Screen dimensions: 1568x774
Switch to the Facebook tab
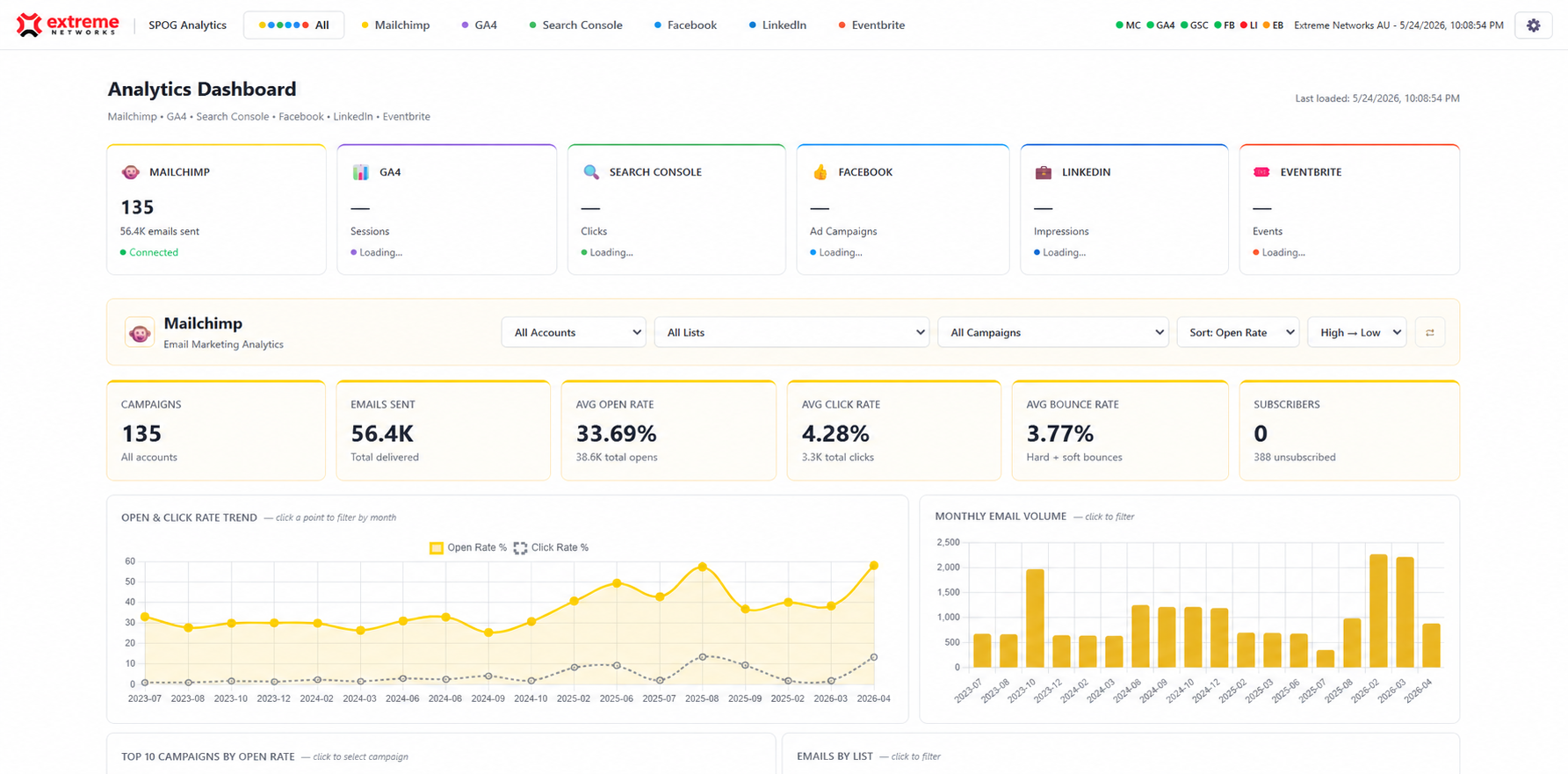pyautogui.click(x=685, y=25)
